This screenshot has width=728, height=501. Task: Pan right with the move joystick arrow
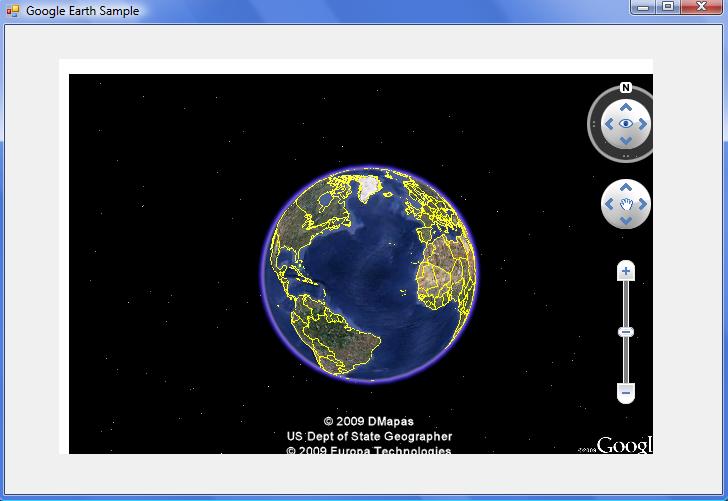coord(643,204)
